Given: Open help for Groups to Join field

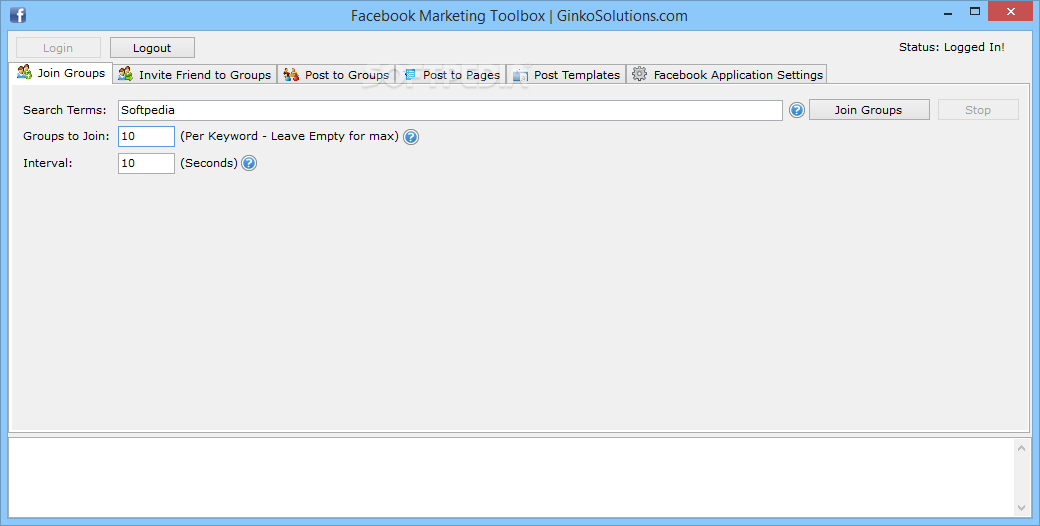Looking at the screenshot, I should [x=411, y=137].
